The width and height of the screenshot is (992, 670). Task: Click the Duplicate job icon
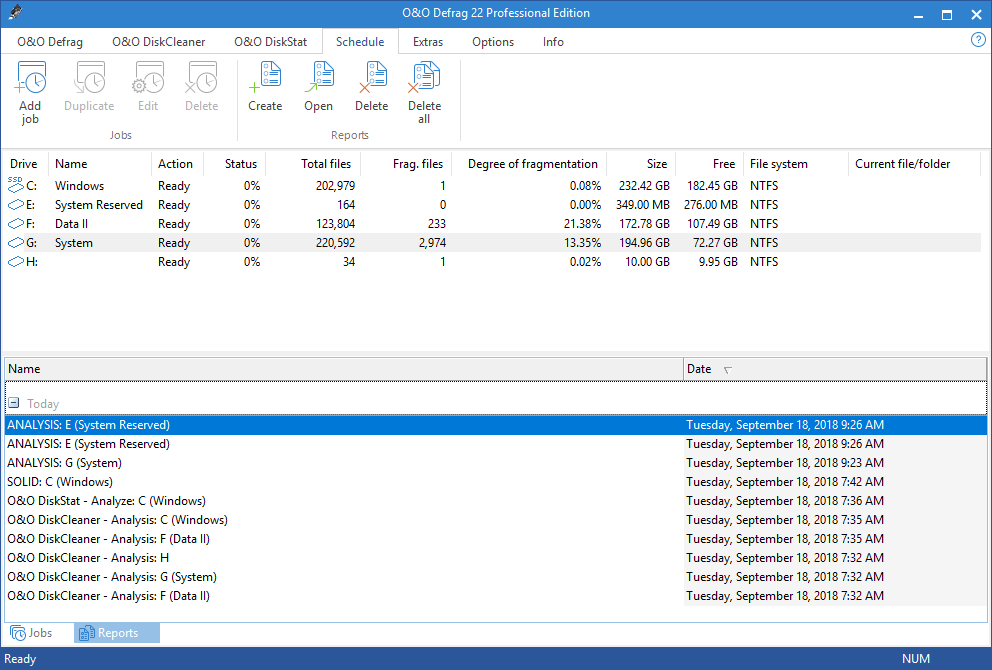tap(89, 78)
